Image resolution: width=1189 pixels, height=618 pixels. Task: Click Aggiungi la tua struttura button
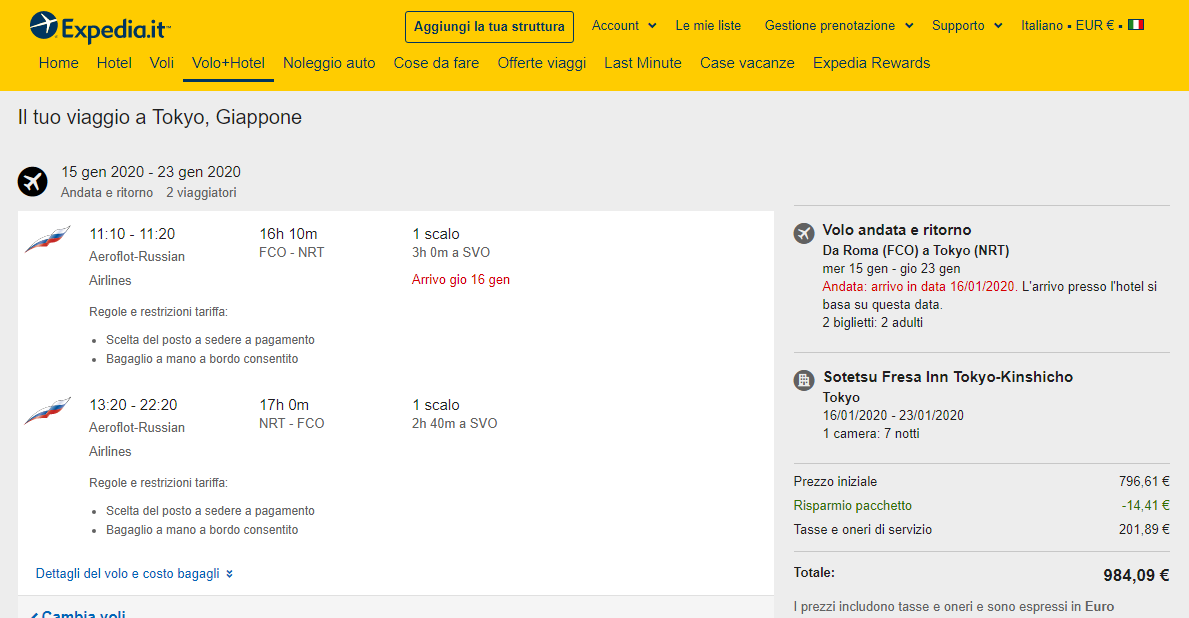[489, 27]
